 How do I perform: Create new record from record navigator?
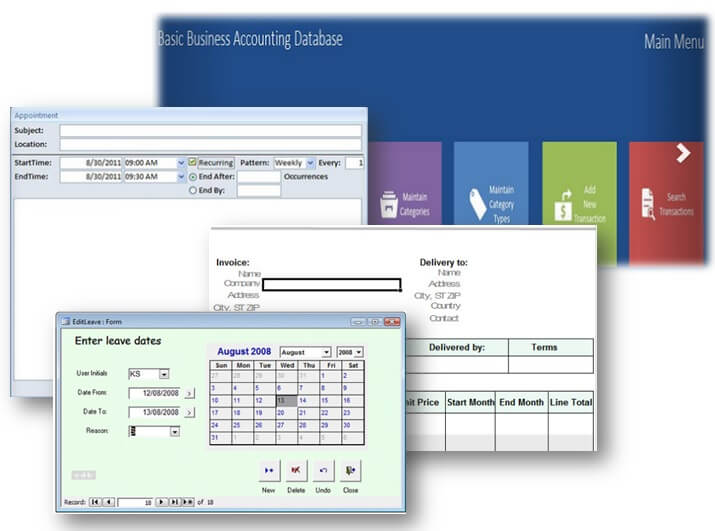tap(188, 502)
